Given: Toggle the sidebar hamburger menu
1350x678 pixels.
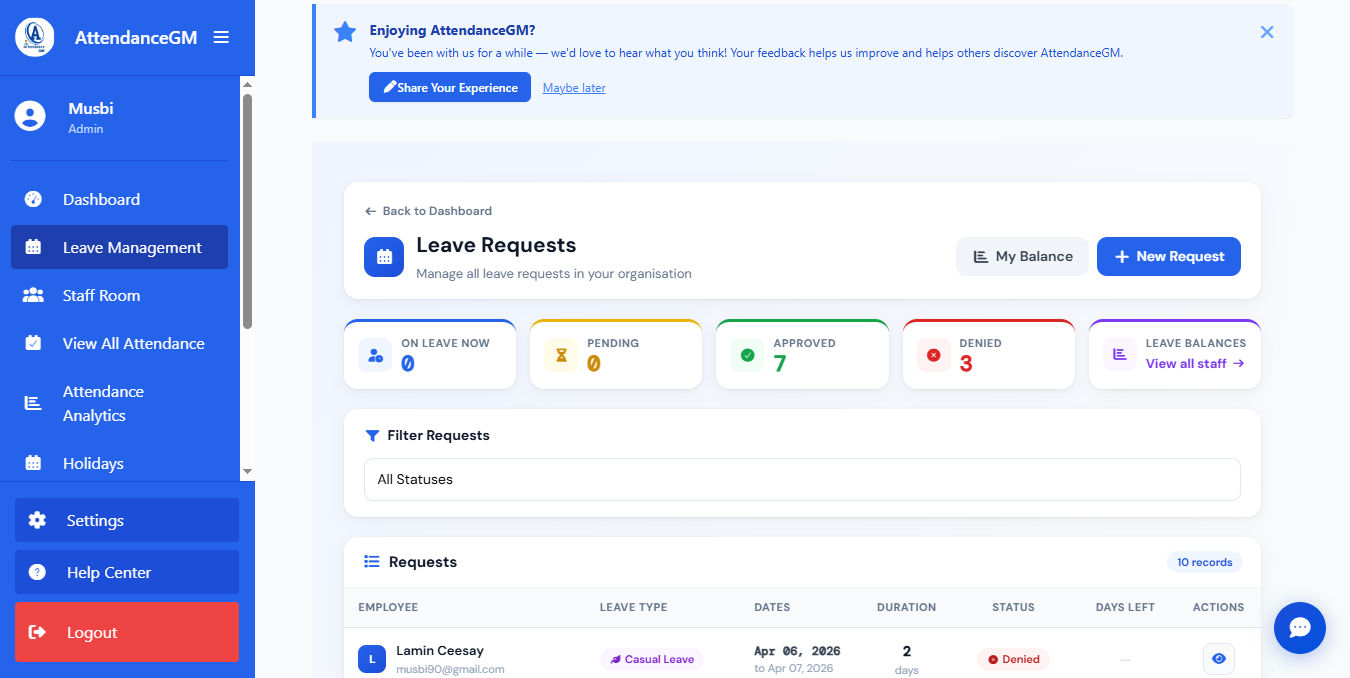Looking at the screenshot, I should 222,37.
